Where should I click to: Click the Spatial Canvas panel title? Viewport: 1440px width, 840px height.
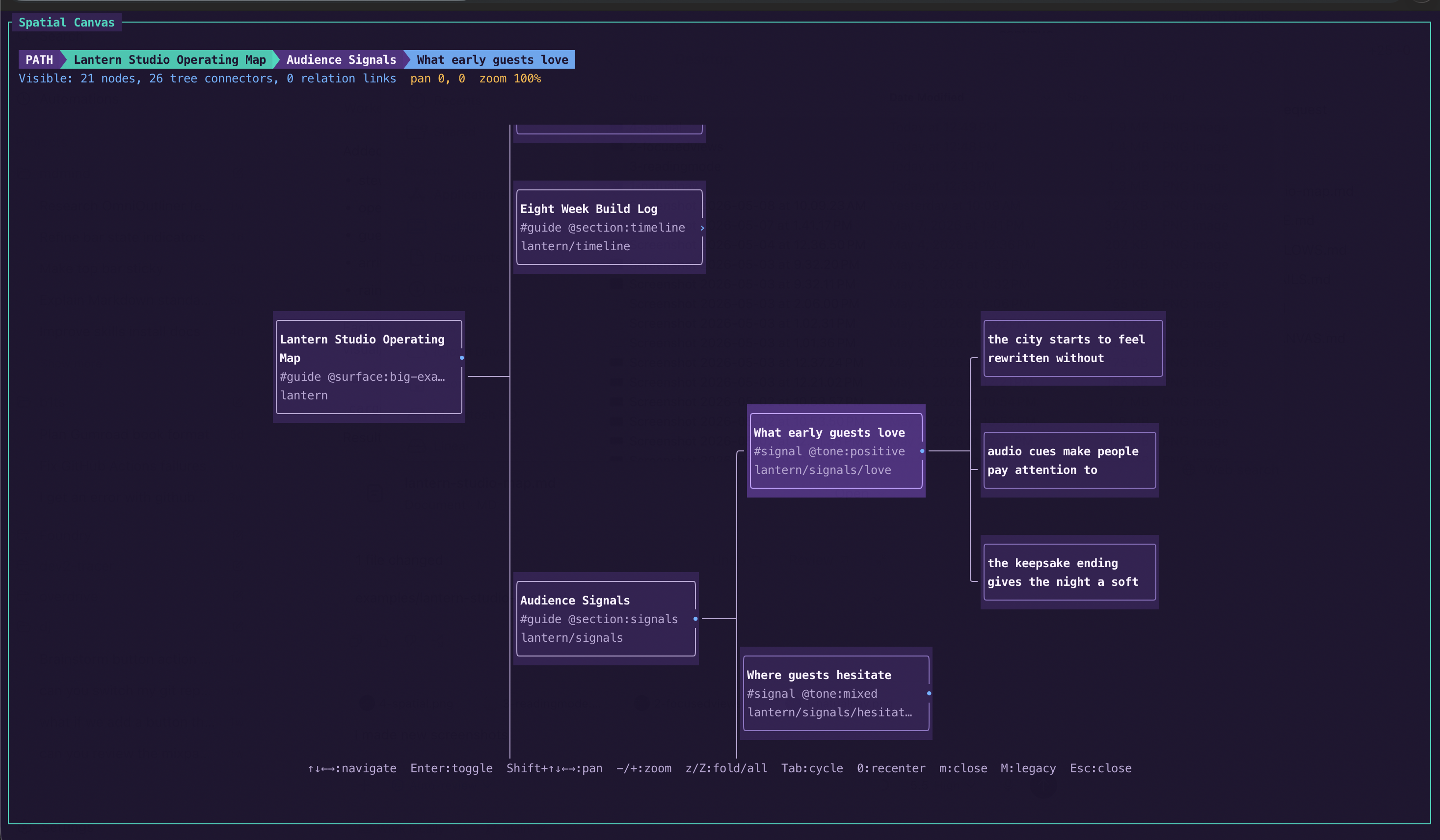coord(66,22)
